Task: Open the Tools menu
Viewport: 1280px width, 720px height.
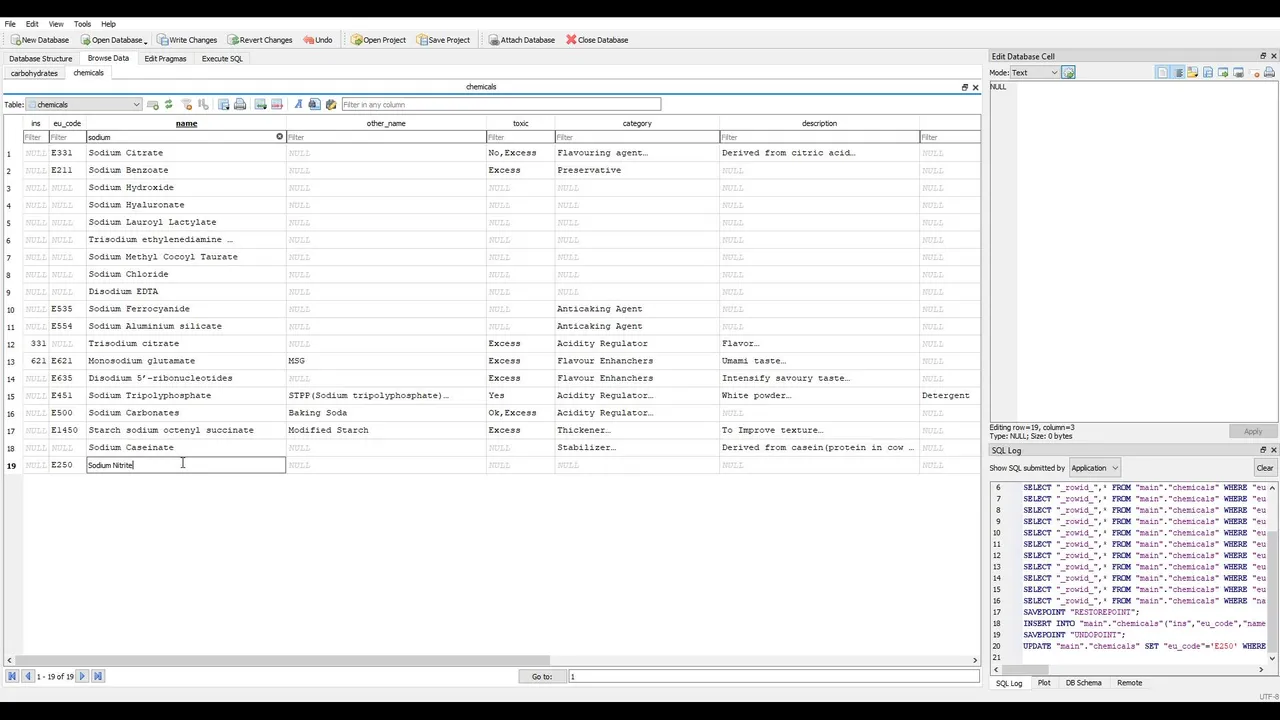Action: point(82,24)
